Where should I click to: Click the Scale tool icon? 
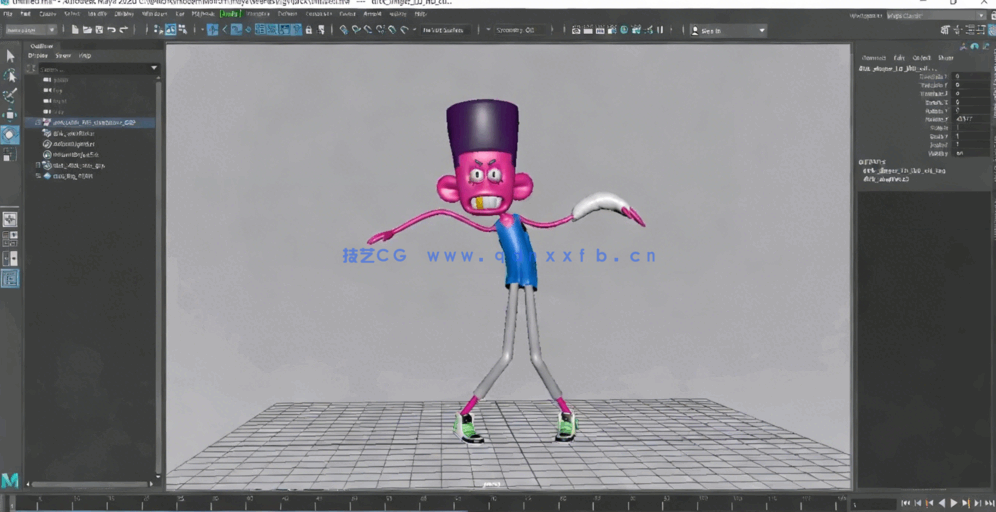(10, 154)
